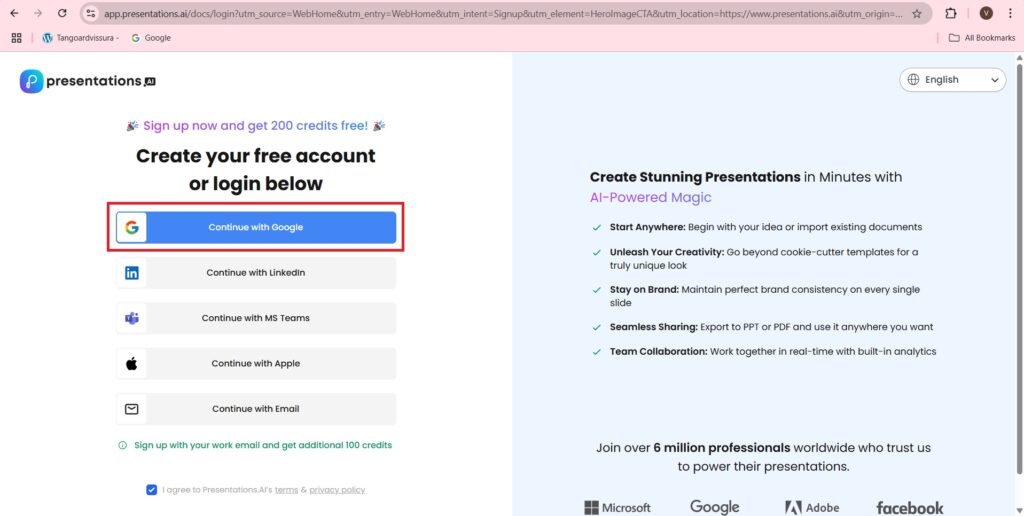This screenshot has width=1024, height=516.
Task: Click the page address bar URL
Action: coord(503,13)
